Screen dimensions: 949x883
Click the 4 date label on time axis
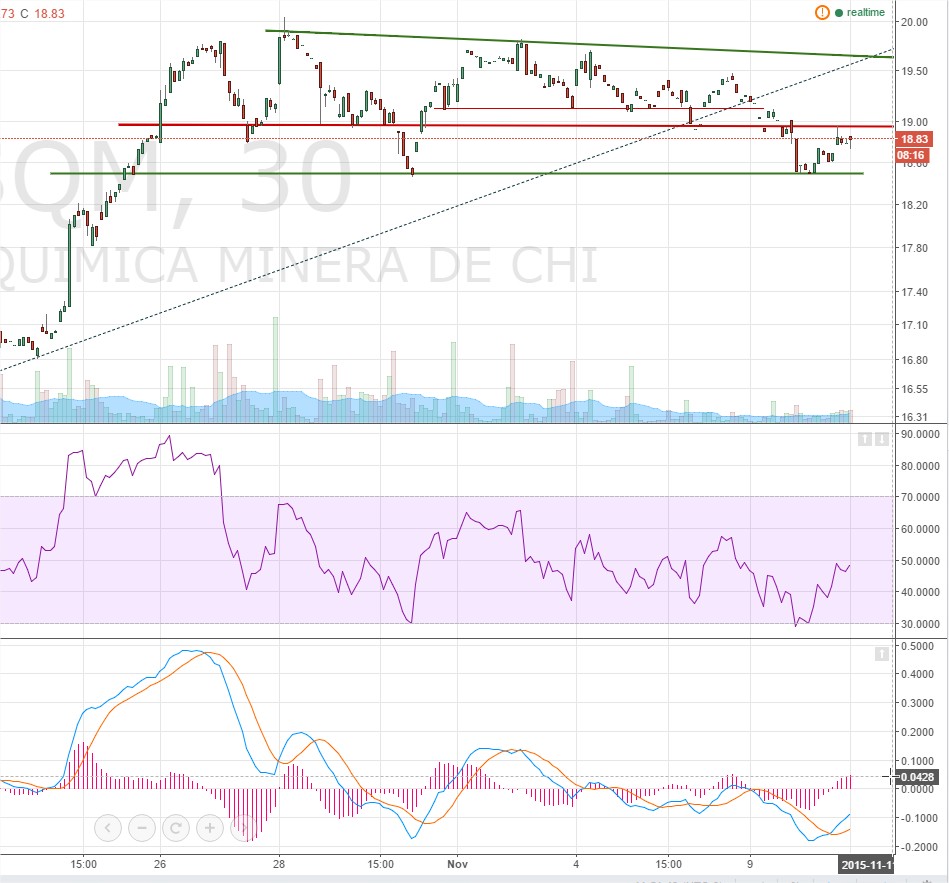pyautogui.click(x=576, y=864)
